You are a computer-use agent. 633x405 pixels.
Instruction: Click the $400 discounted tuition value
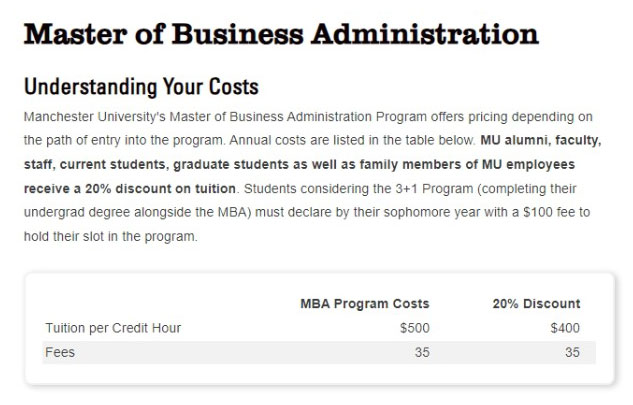pos(565,328)
